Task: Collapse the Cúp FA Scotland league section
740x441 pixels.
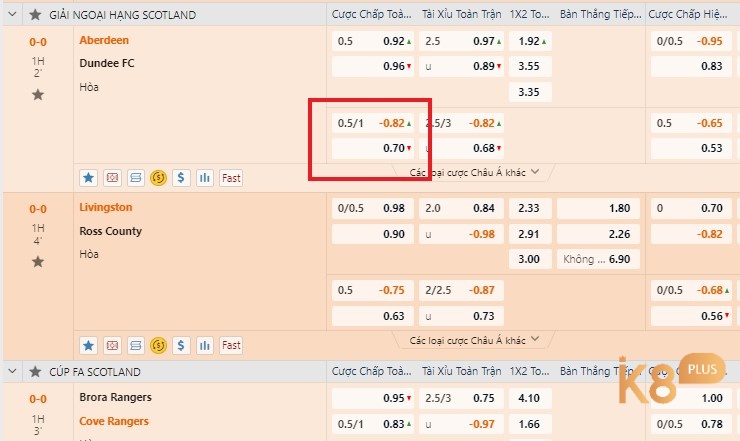Action: click(x=13, y=372)
